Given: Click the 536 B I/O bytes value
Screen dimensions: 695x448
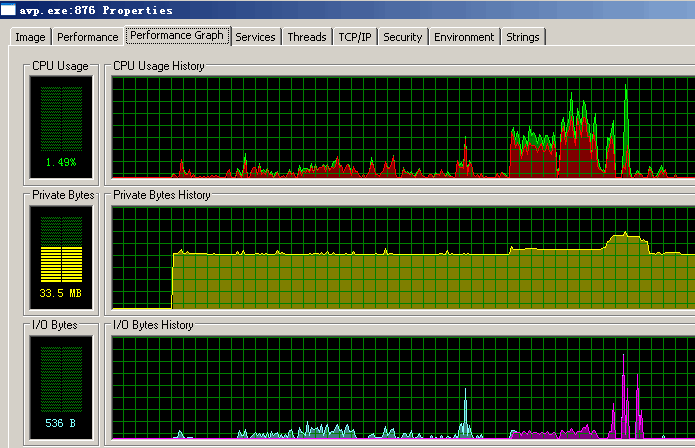Looking at the screenshot, I should [61, 423].
